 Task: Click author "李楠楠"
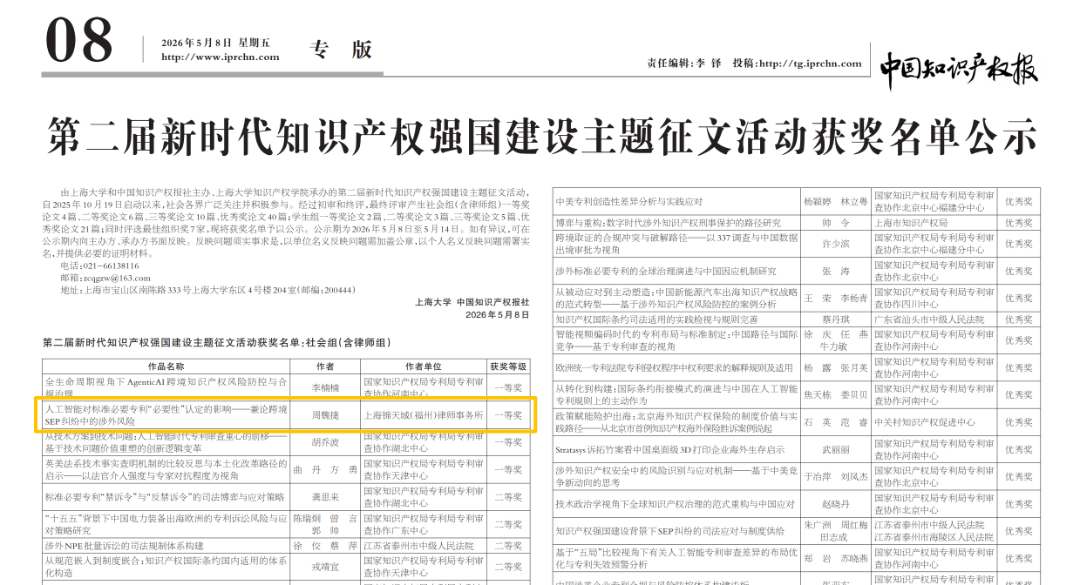[x=325, y=388]
